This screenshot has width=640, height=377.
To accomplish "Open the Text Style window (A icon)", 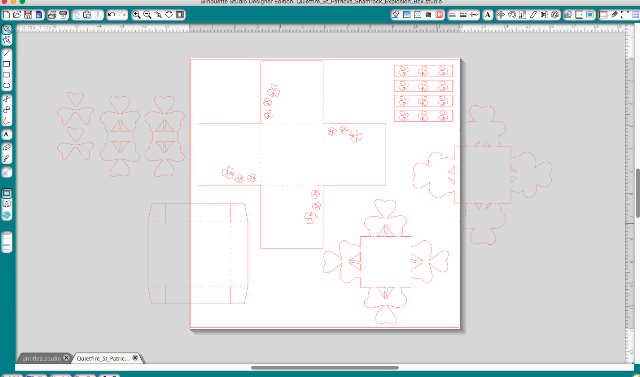I will click(x=487, y=15).
